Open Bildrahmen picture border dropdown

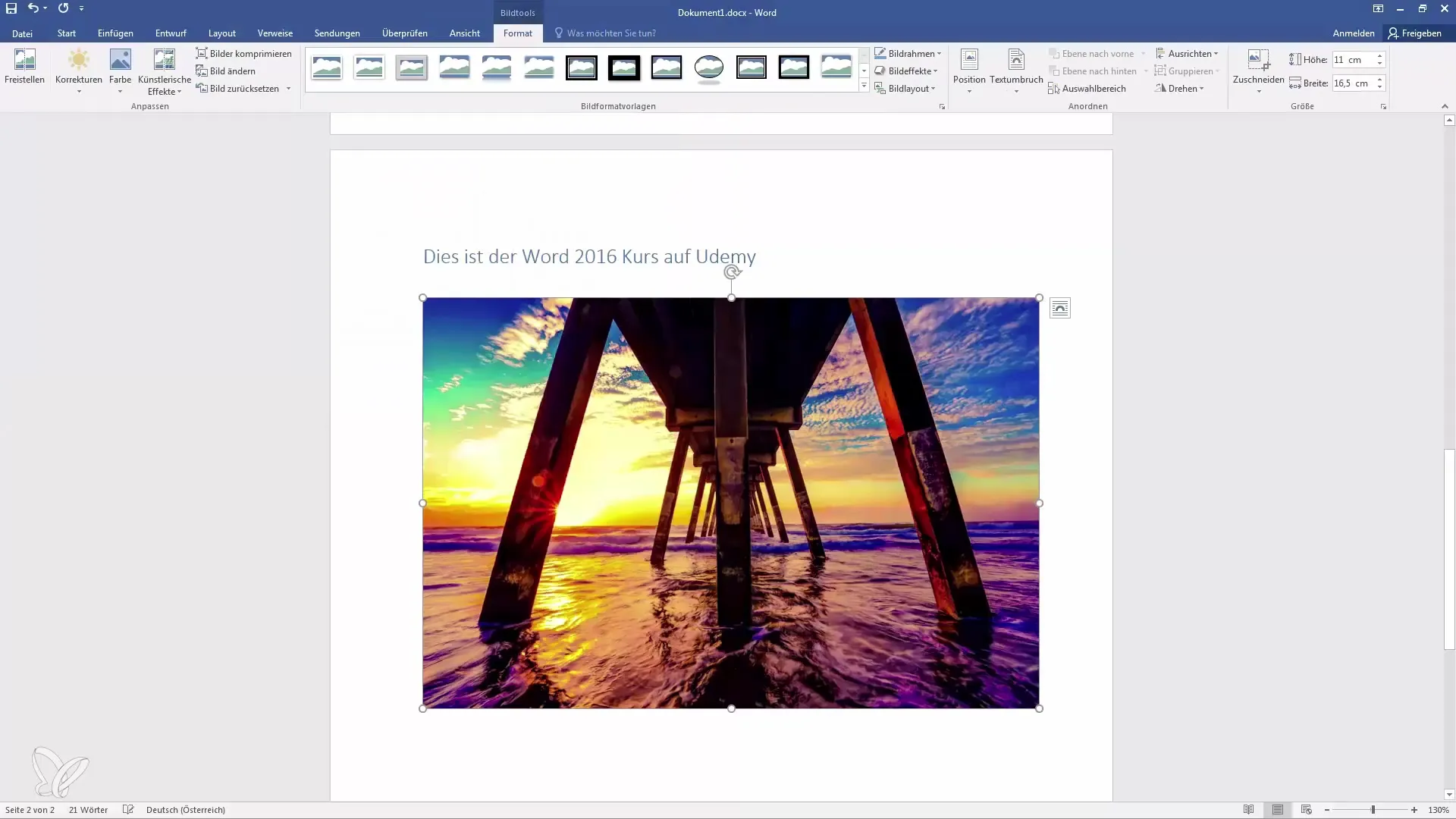coord(908,54)
